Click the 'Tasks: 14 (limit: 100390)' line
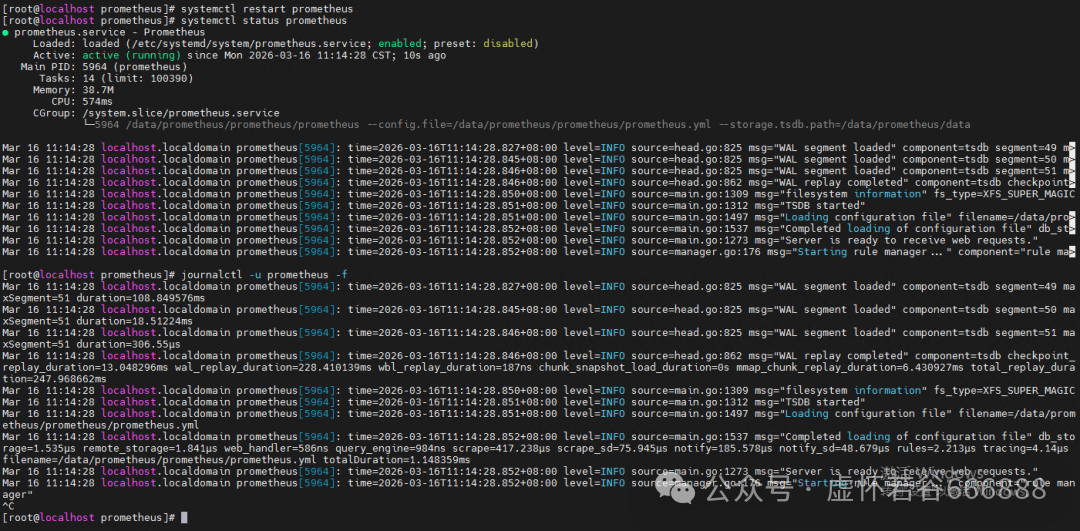Viewport: 1080px width, 531px height. tap(116, 79)
